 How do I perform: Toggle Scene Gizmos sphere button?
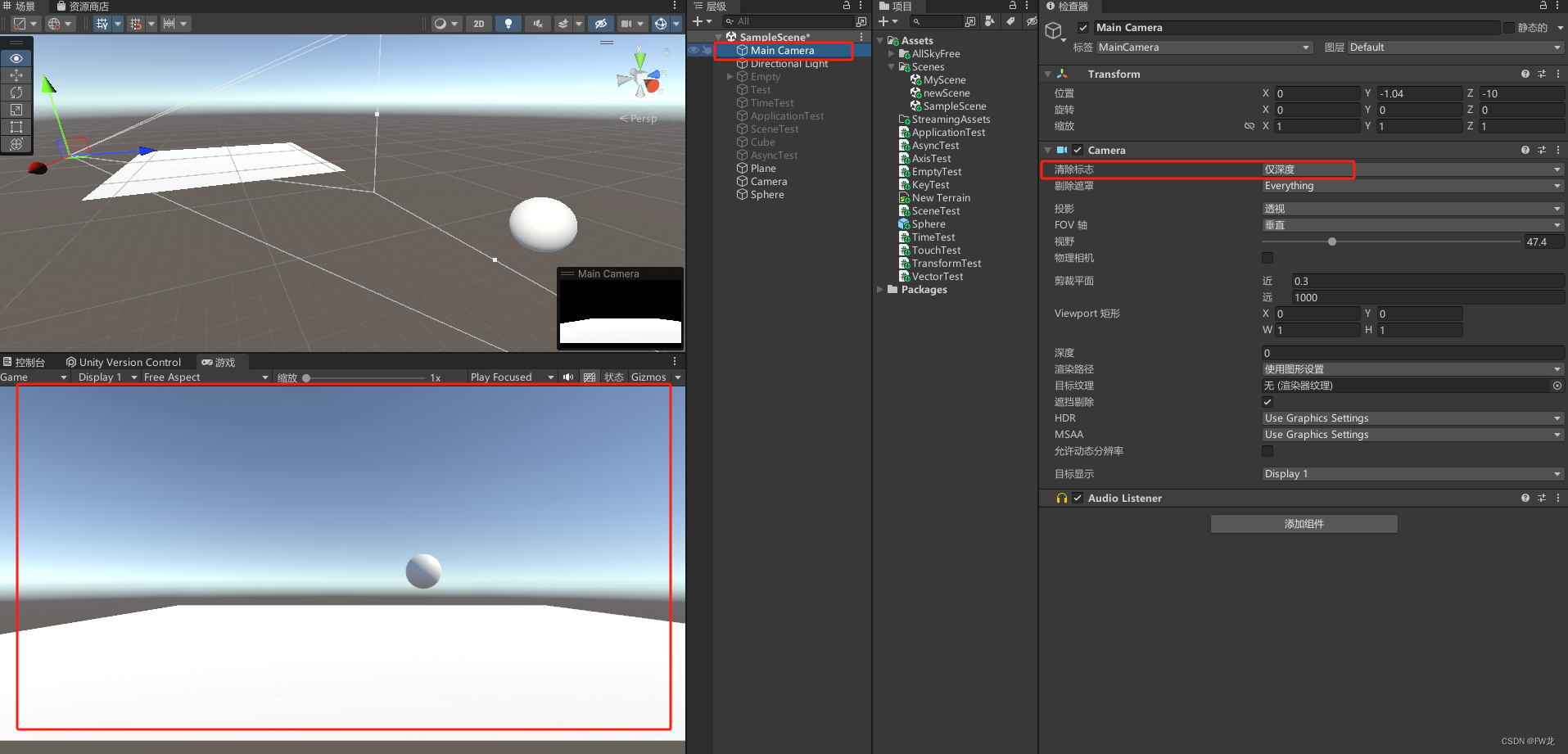(661, 24)
